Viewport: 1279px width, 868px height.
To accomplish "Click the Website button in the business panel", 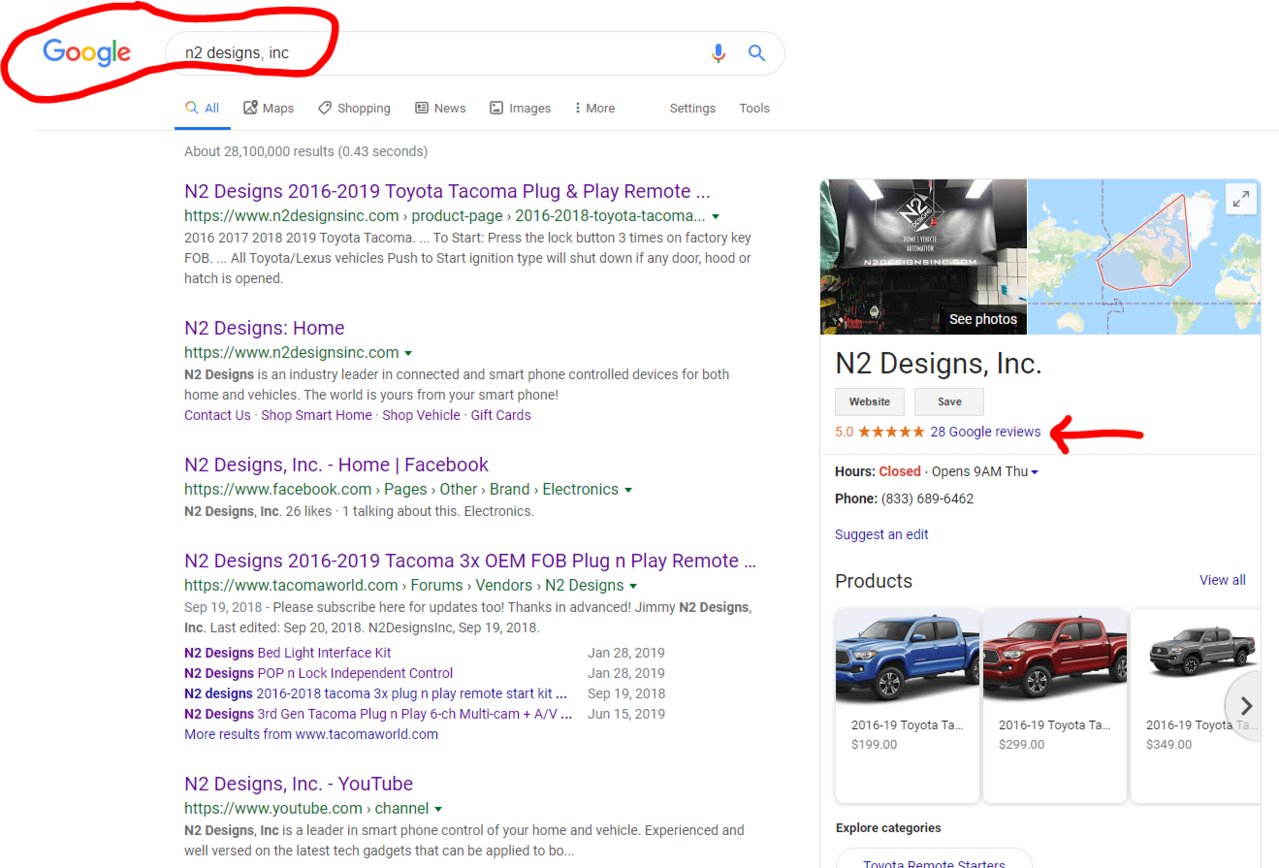I will [869, 402].
